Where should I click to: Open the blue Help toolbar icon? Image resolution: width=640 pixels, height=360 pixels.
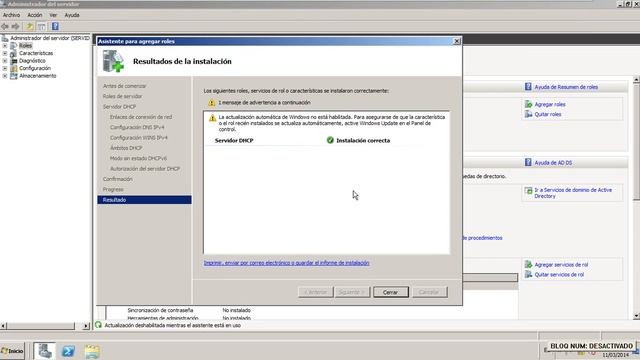click(55, 27)
